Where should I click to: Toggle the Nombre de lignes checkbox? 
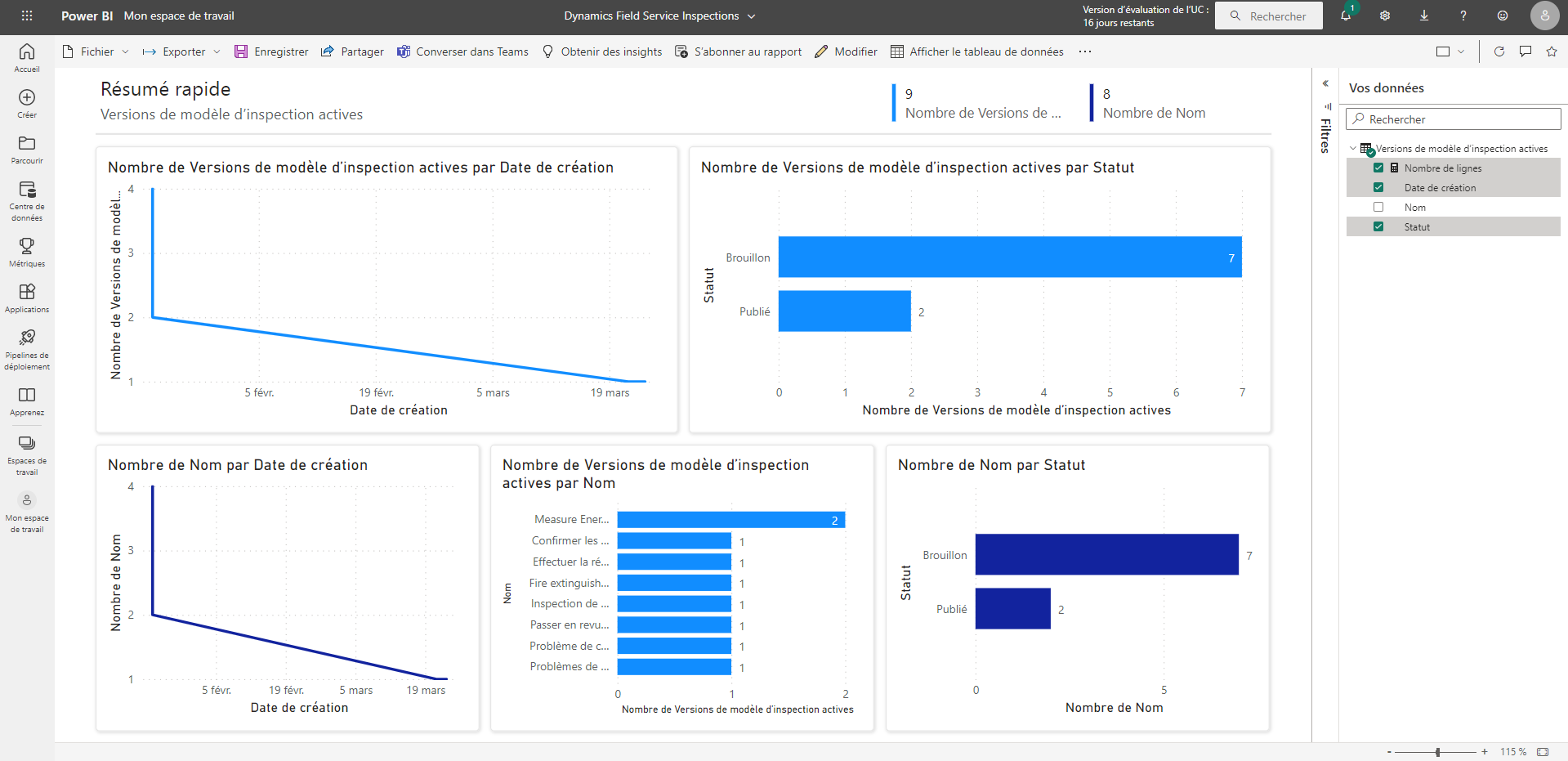[1378, 168]
